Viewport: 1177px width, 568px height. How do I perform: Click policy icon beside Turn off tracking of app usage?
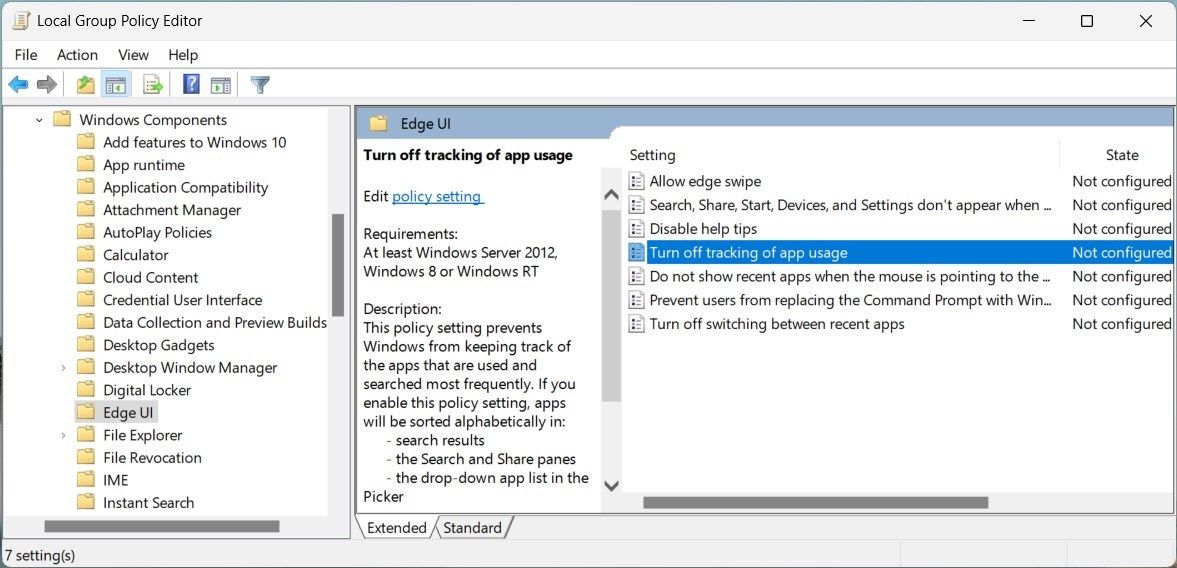637,252
